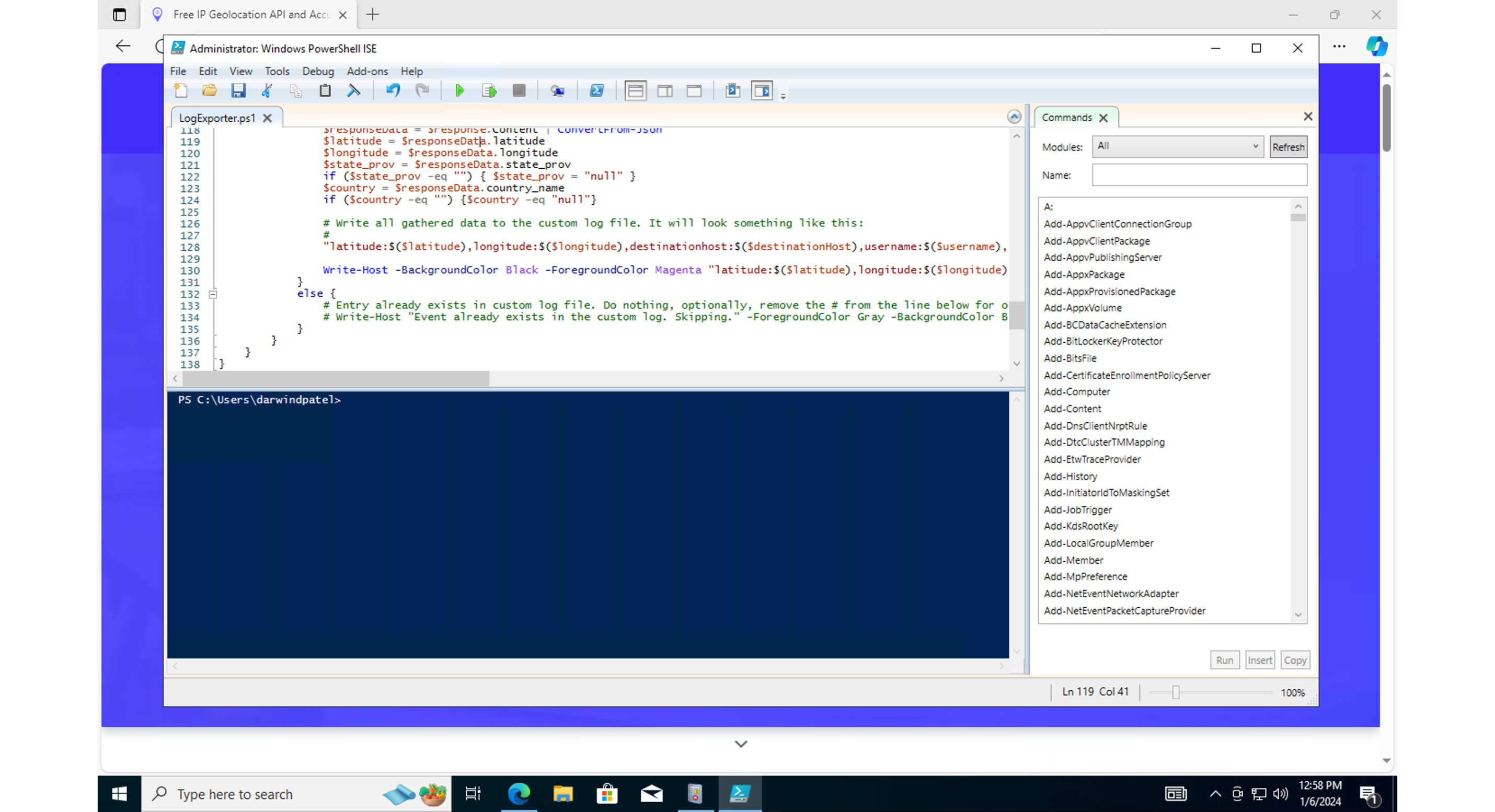This screenshot has height=812, width=1495.
Task: Click the Open Script folder icon
Action: (x=210, y=90)
